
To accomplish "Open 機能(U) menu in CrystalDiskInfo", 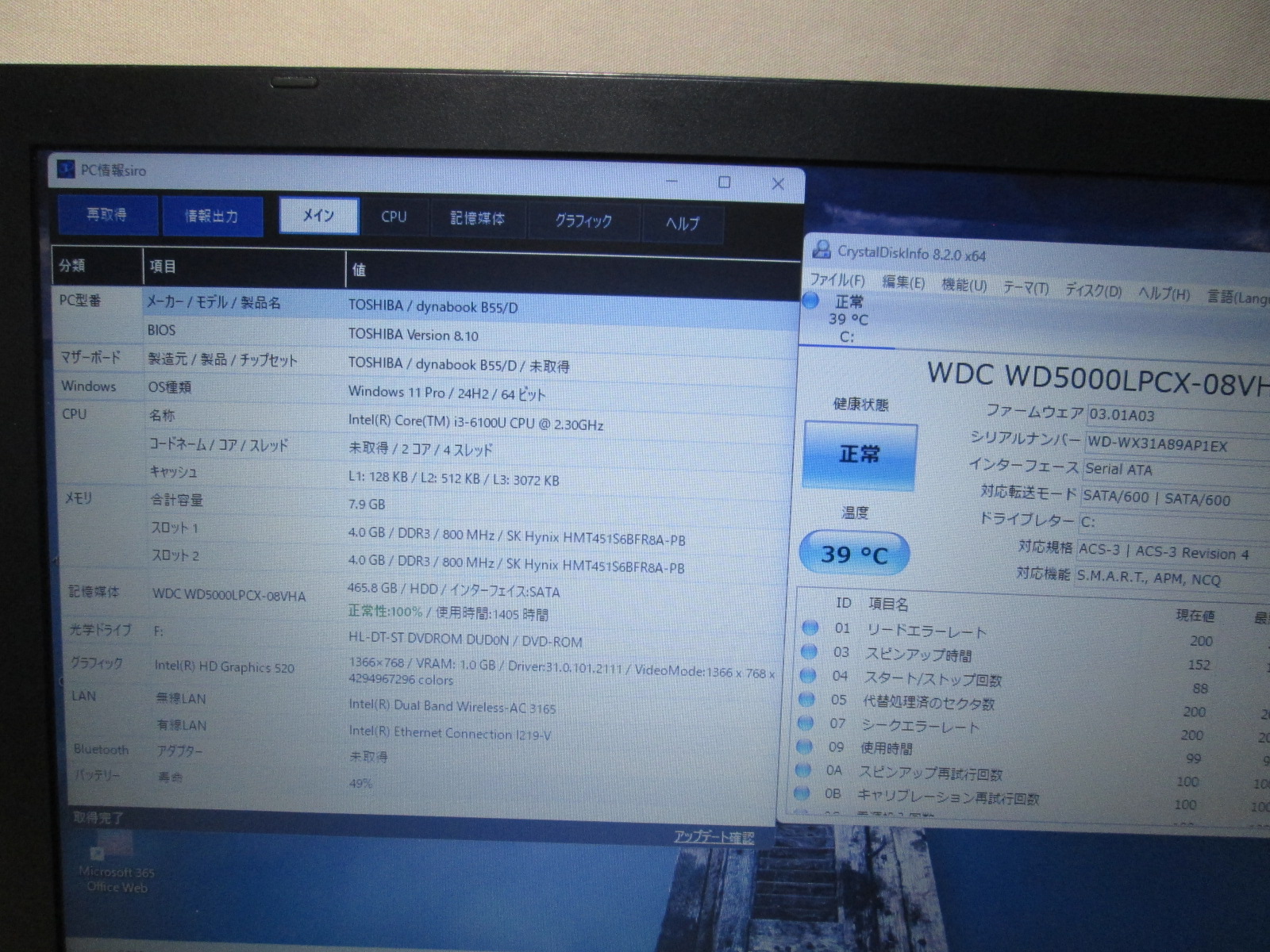I will pyautogui.click(x=964, y=285).
